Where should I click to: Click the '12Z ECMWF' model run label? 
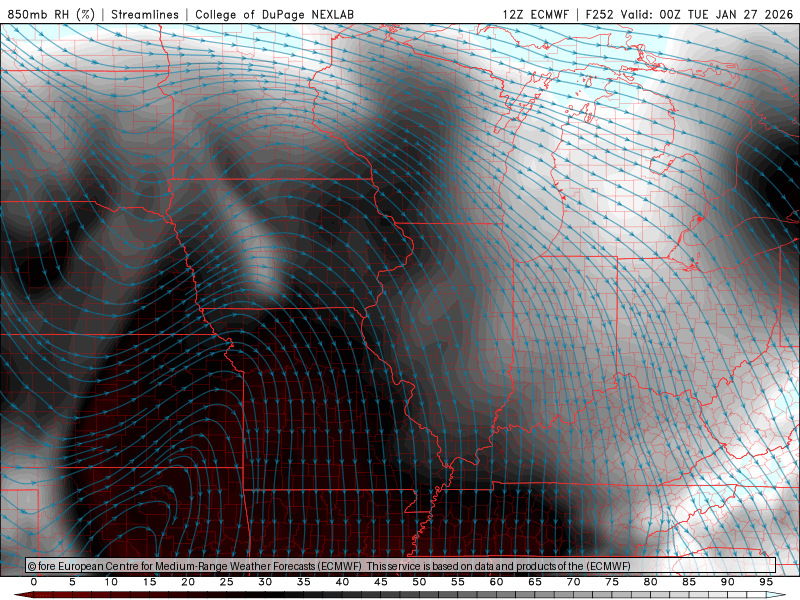coord(535,14)
